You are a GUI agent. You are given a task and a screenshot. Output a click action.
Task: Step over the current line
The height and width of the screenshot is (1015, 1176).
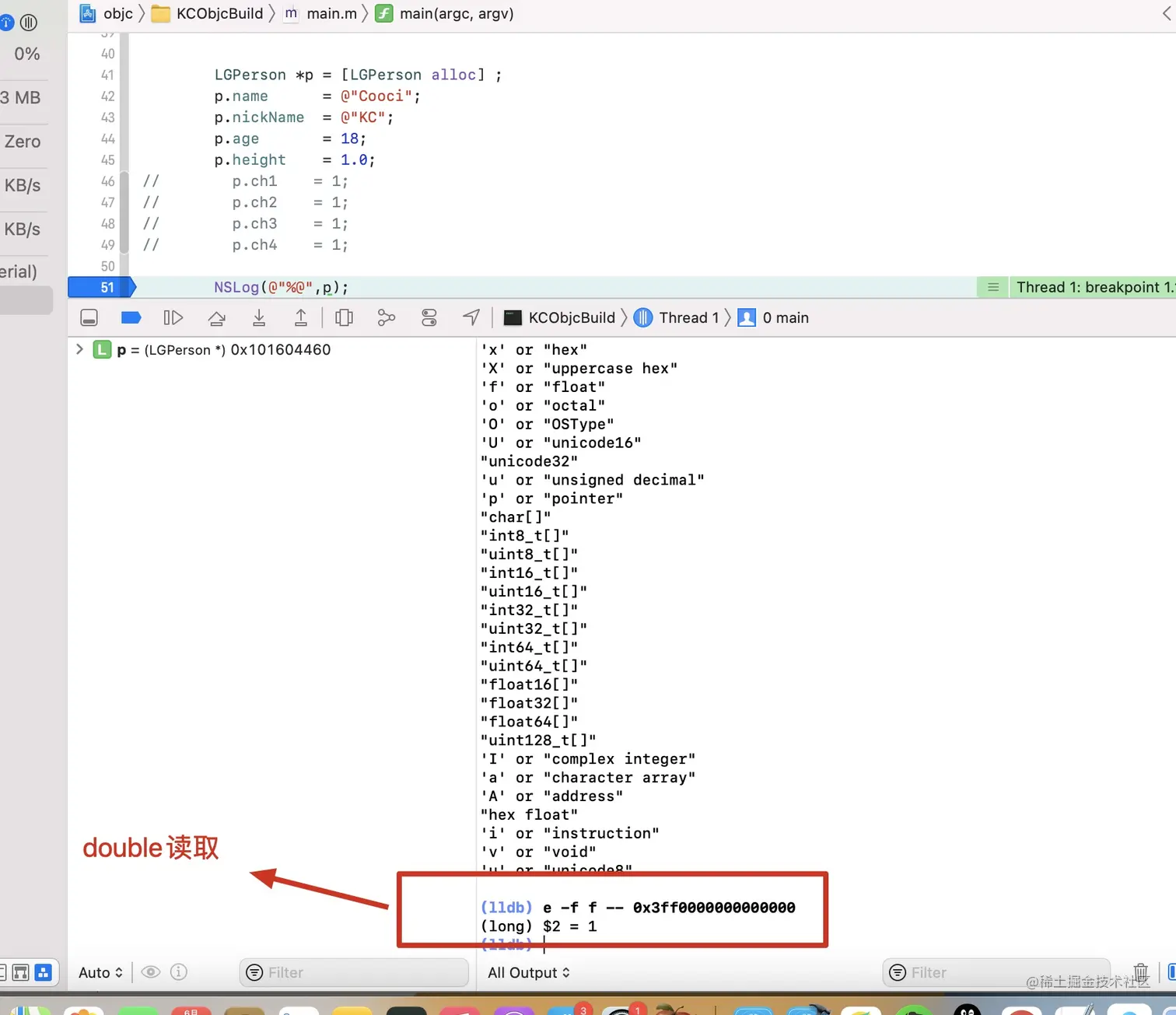(217, 317)
